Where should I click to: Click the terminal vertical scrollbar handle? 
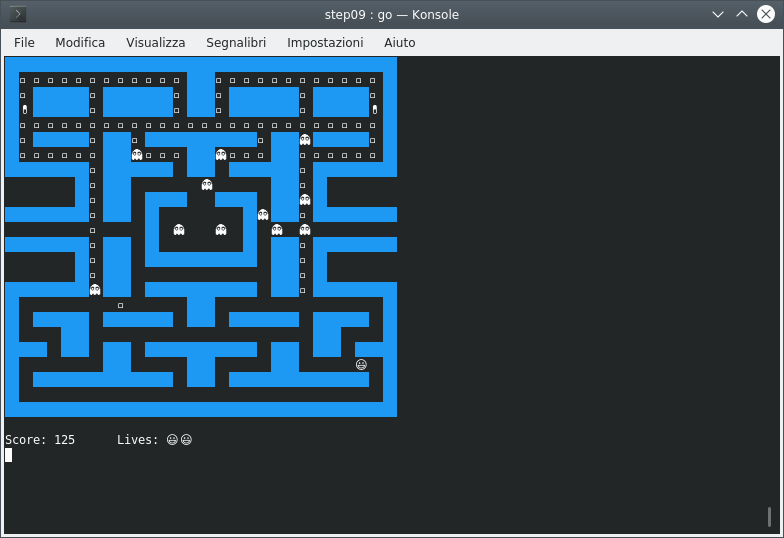coord(769,517)
